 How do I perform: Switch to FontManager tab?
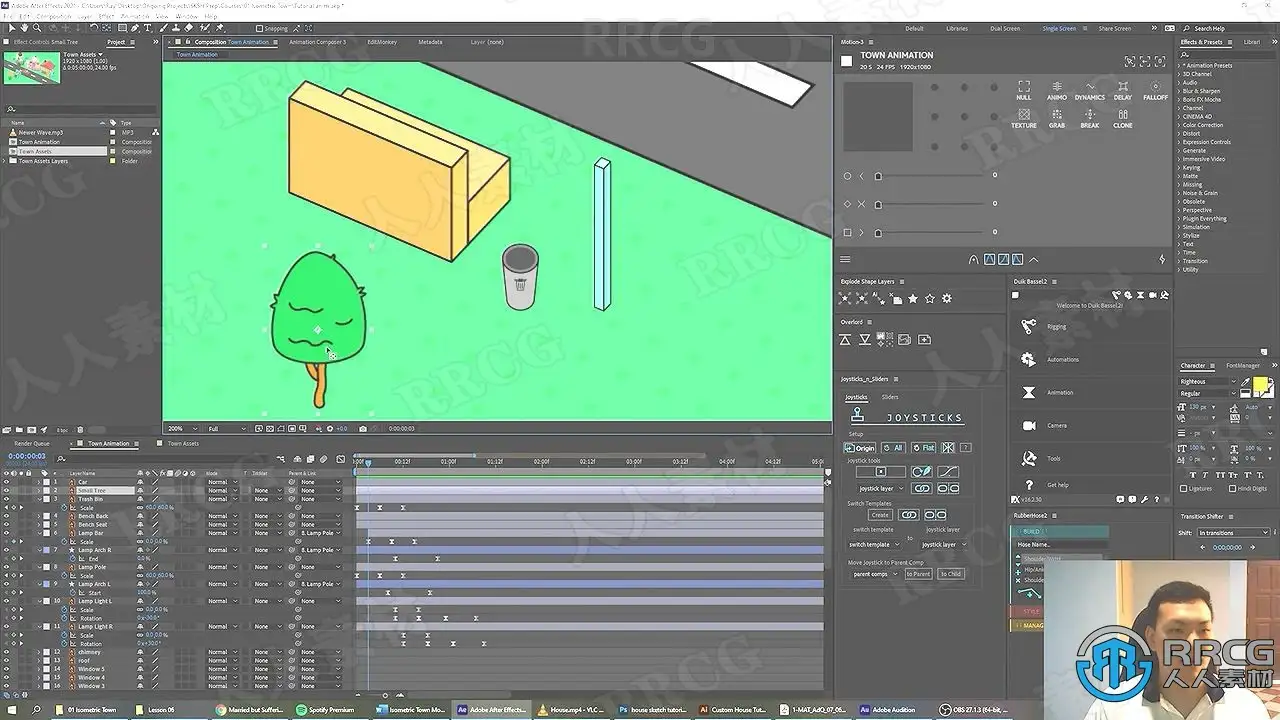tap(1243, 365)
